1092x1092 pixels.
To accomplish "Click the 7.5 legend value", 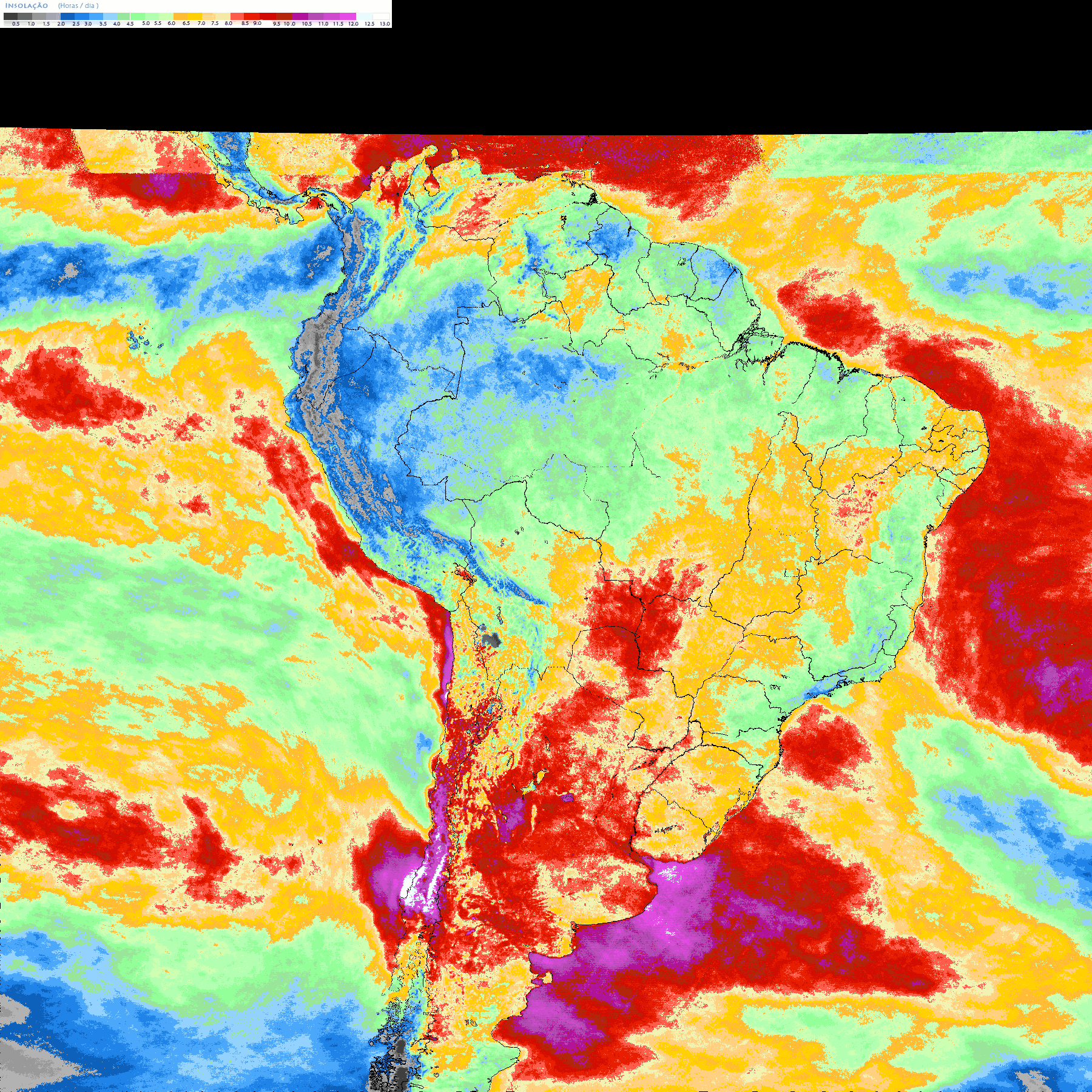I will click(x=215, y=23).
